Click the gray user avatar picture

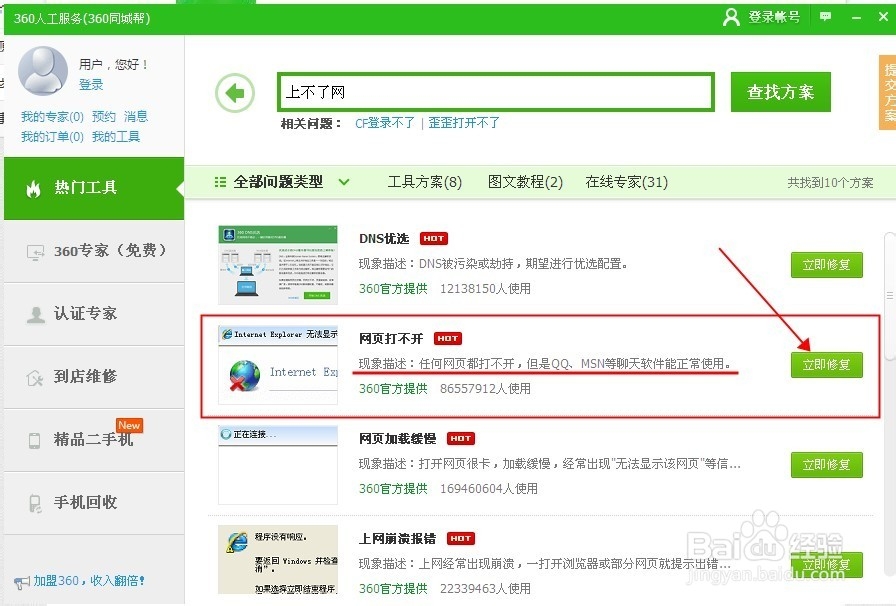click(43, 71)
